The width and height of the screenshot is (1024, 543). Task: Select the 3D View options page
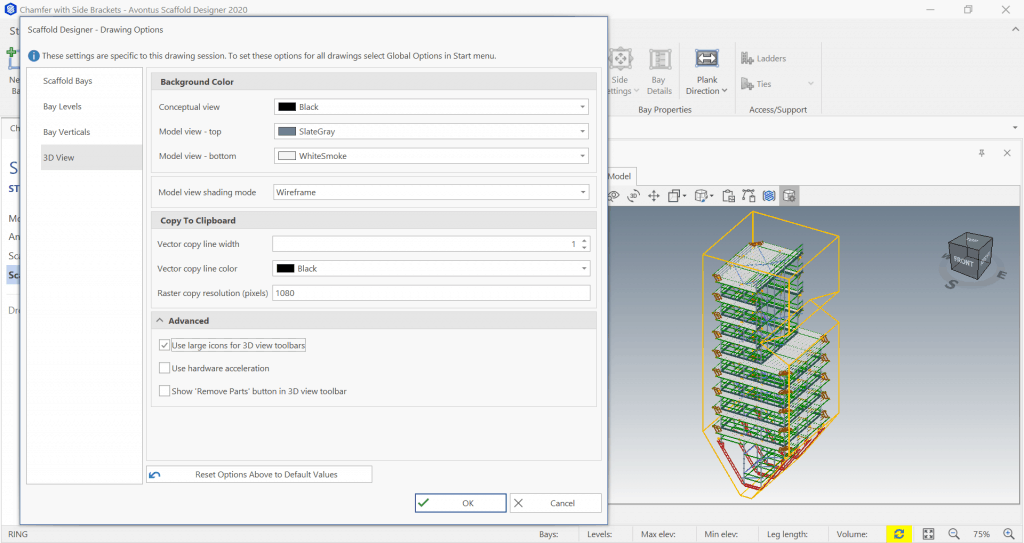pyautogui.click(x=91, y=157)
